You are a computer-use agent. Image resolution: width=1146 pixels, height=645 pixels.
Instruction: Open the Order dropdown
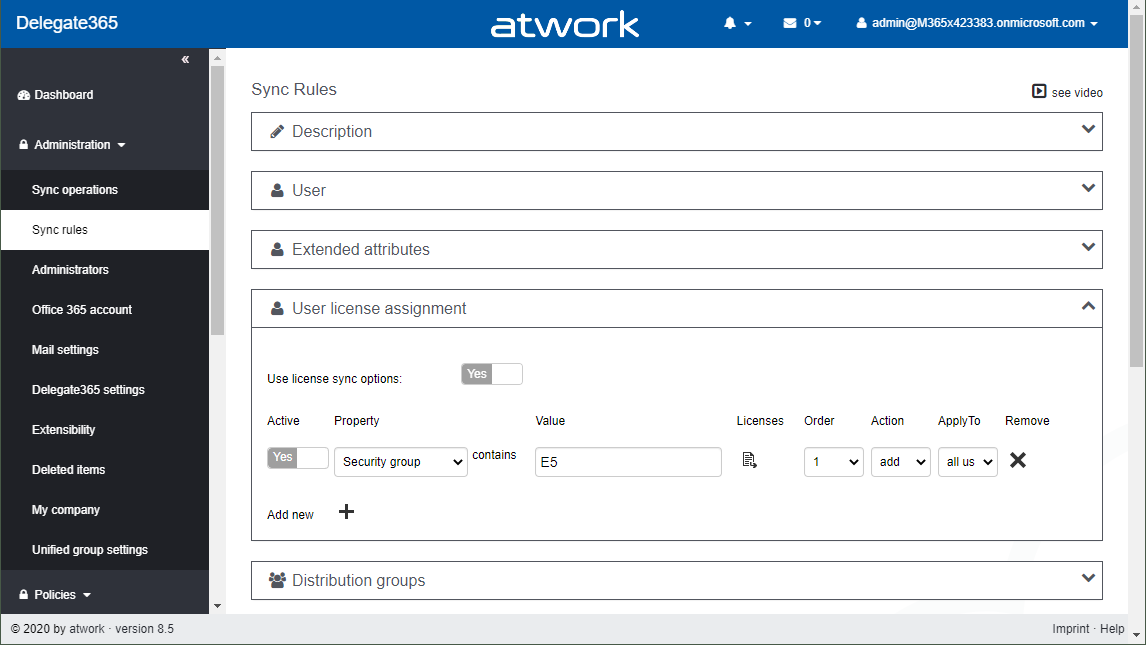click(833, 462)
